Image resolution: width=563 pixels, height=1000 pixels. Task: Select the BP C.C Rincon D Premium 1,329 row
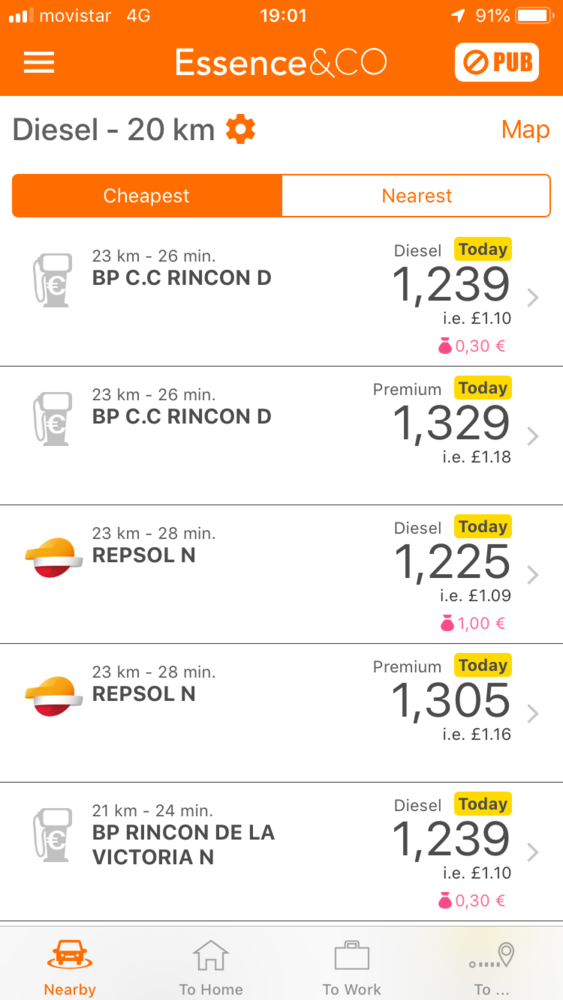281,436
